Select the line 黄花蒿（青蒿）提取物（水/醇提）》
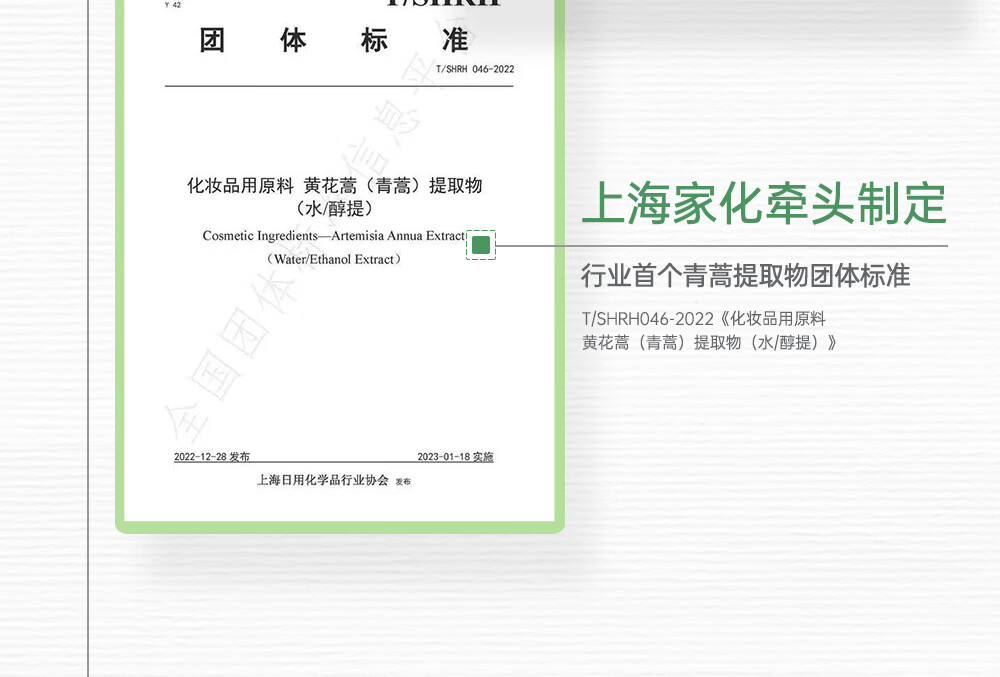1000x677 pixels. point(709,342)
